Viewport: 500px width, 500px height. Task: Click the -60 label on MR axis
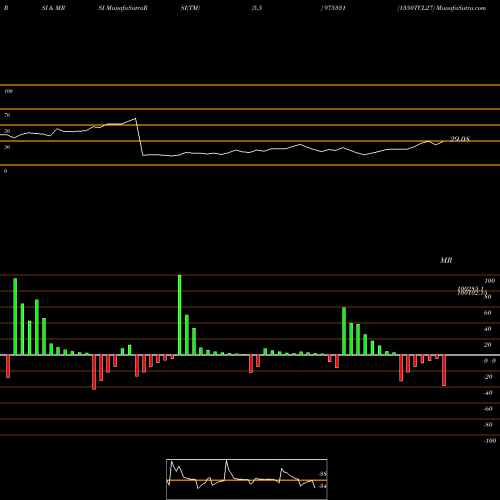(488, 409)
